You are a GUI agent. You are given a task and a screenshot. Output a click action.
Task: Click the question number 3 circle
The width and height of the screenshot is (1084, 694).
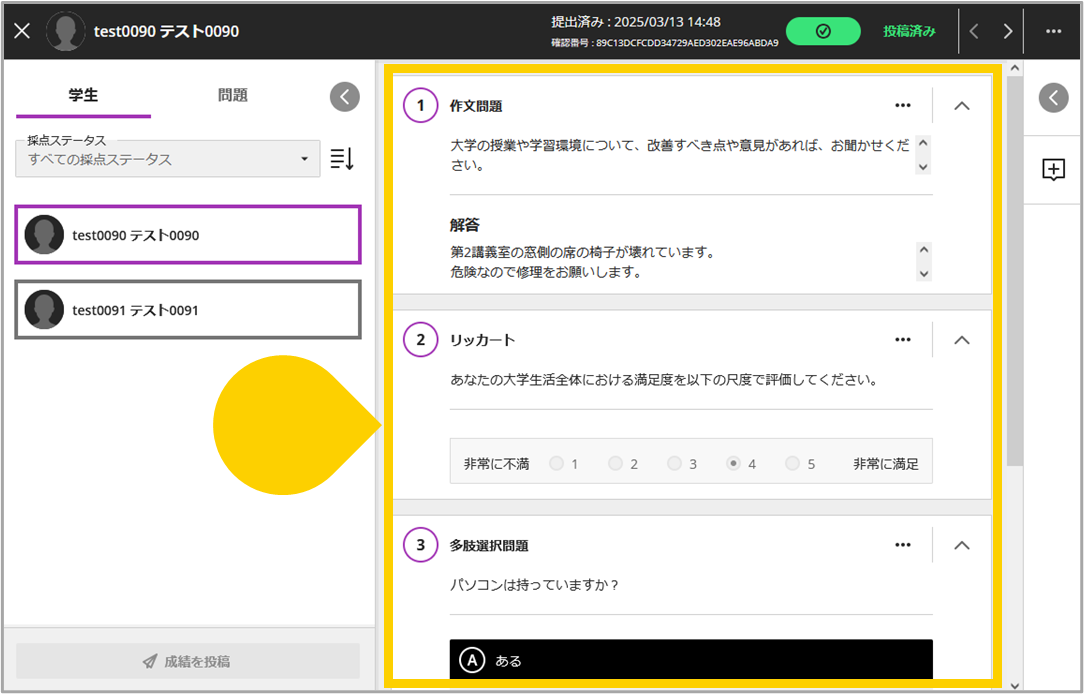click(420, 545)
